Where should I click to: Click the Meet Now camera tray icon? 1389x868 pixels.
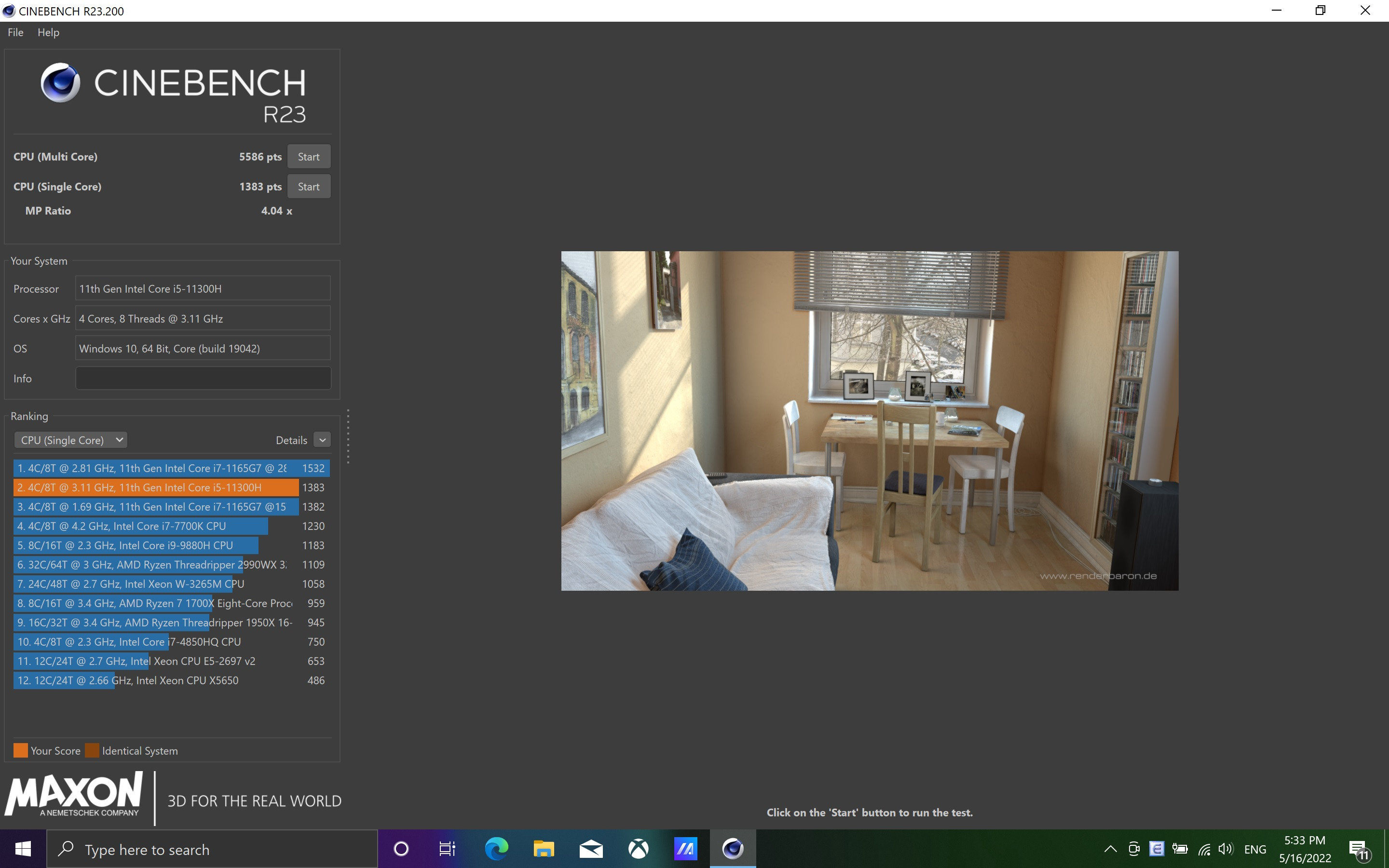[x=1133, y=849]
